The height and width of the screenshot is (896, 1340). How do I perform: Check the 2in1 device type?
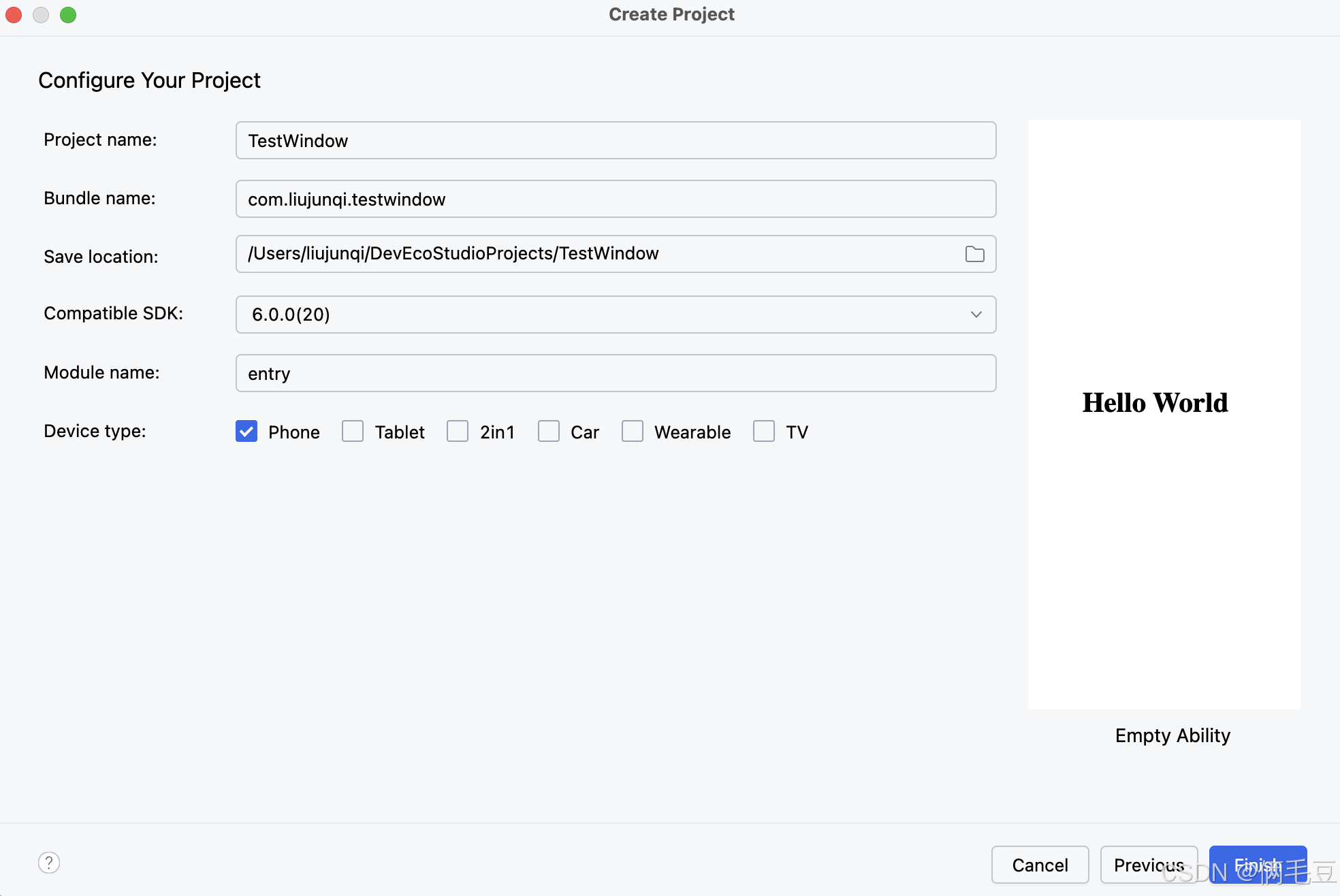[x=458, y=431]
